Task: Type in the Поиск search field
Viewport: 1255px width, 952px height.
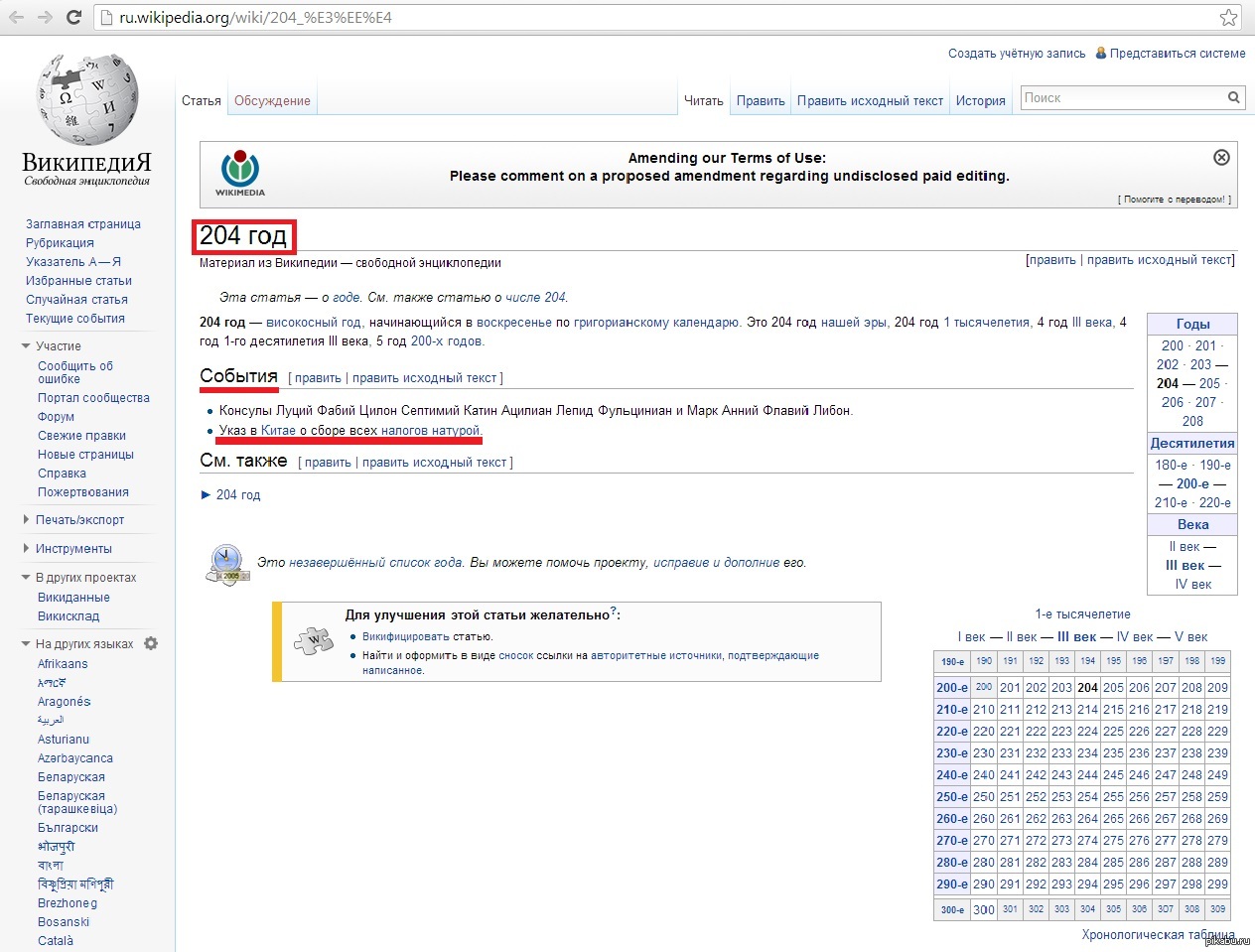Action: [x=1122, y=97]
